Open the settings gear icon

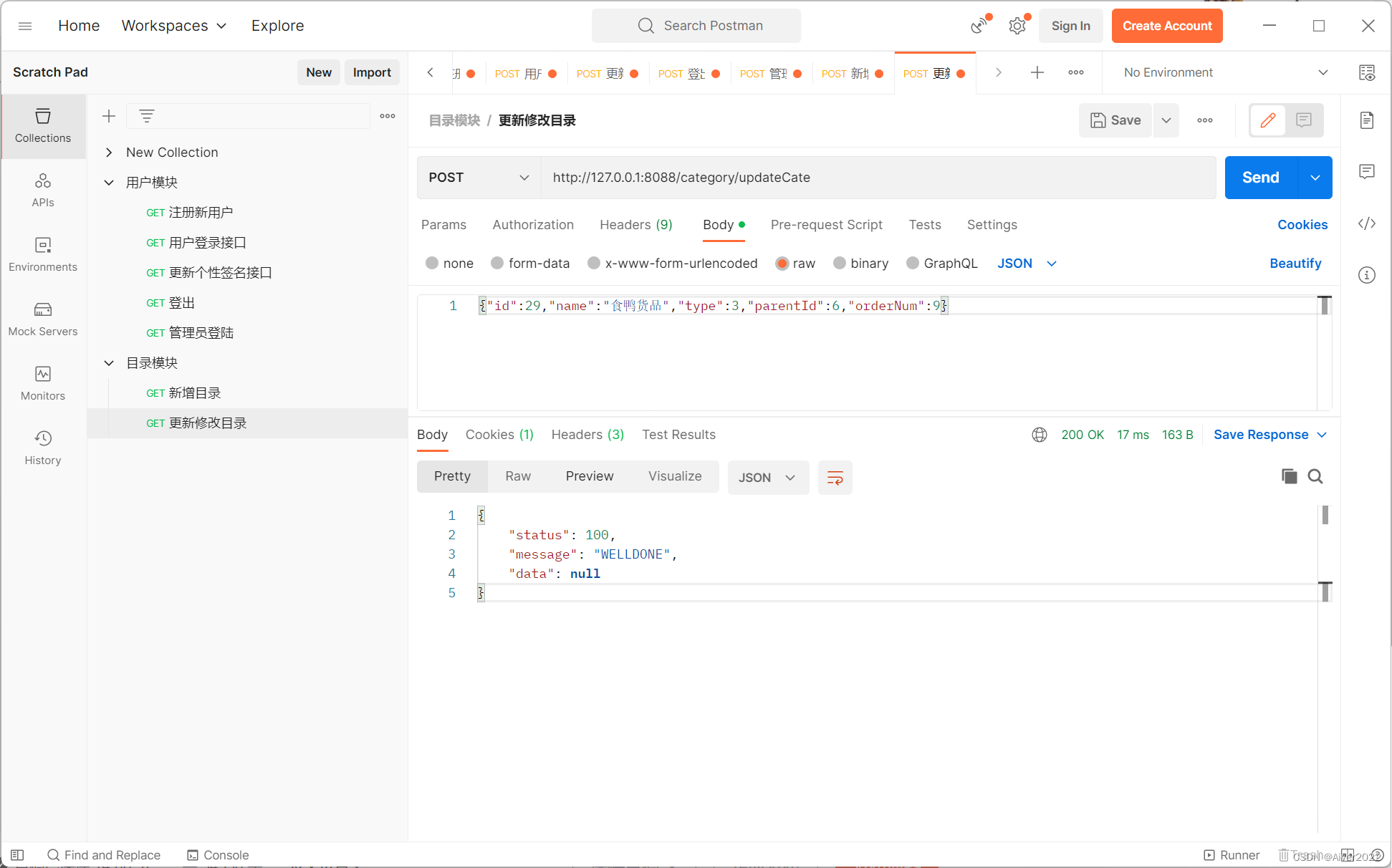pyautogui.click(x=1017, y=26)
